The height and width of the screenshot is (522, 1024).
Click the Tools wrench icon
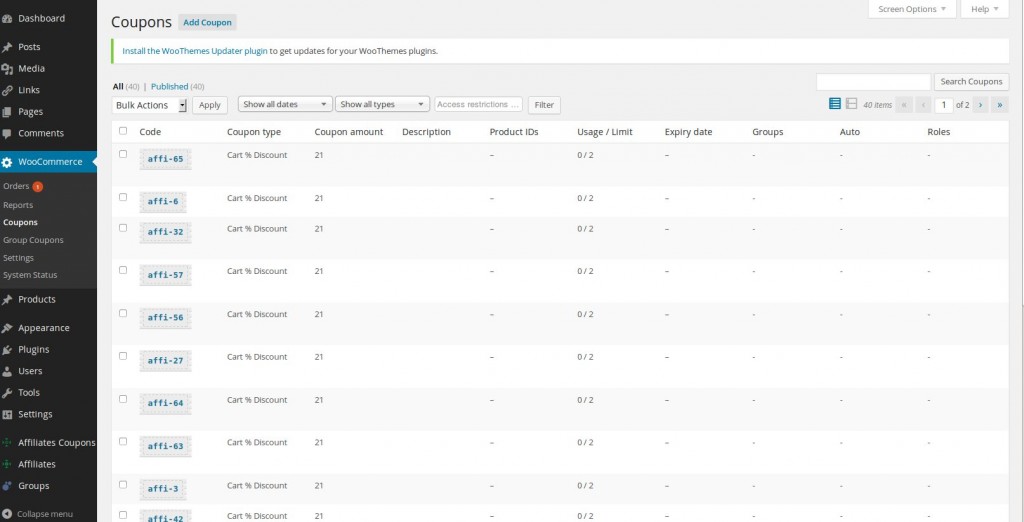point(8,393)
